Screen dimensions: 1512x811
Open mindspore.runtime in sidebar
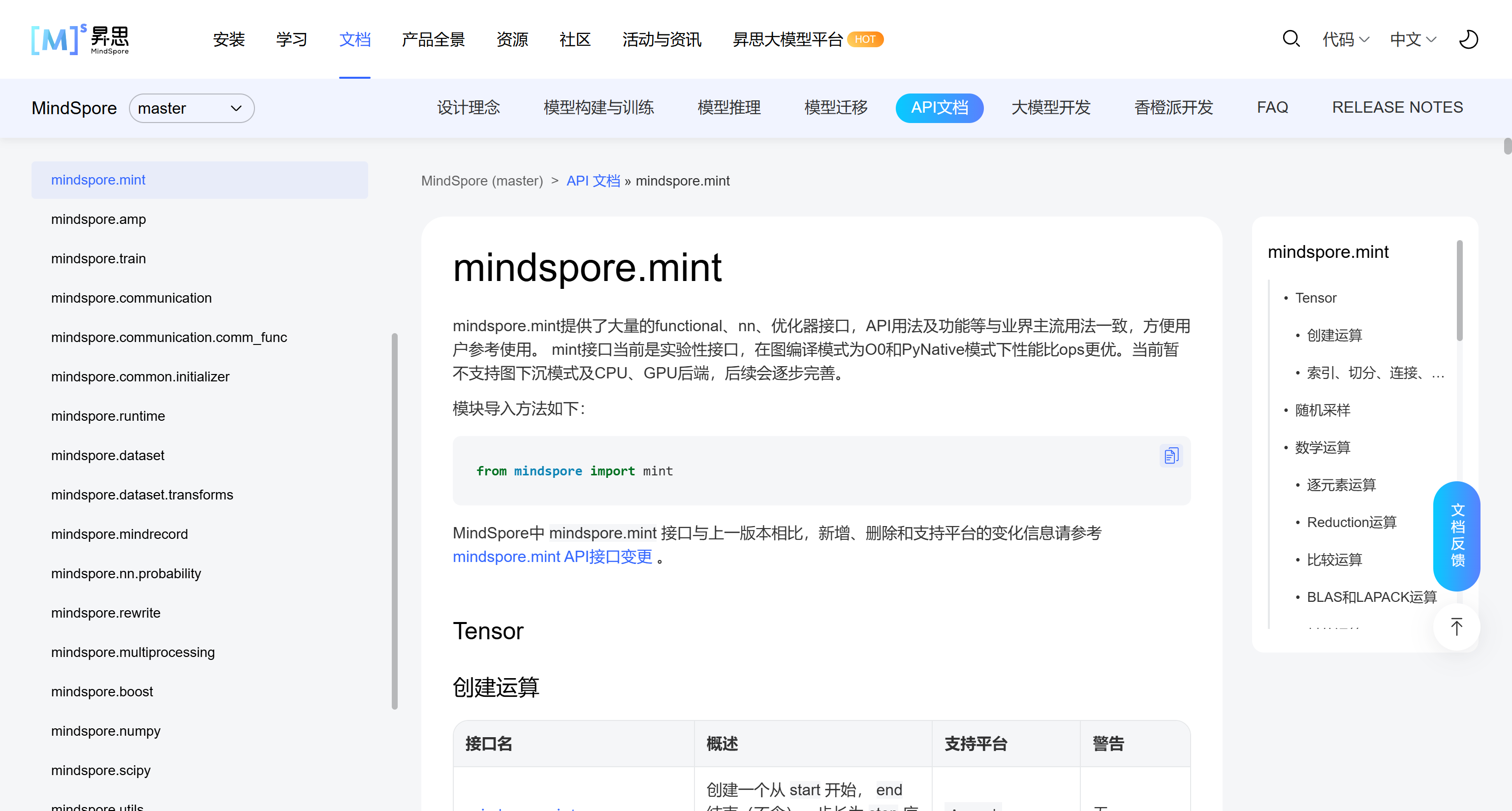coord(108,416)
